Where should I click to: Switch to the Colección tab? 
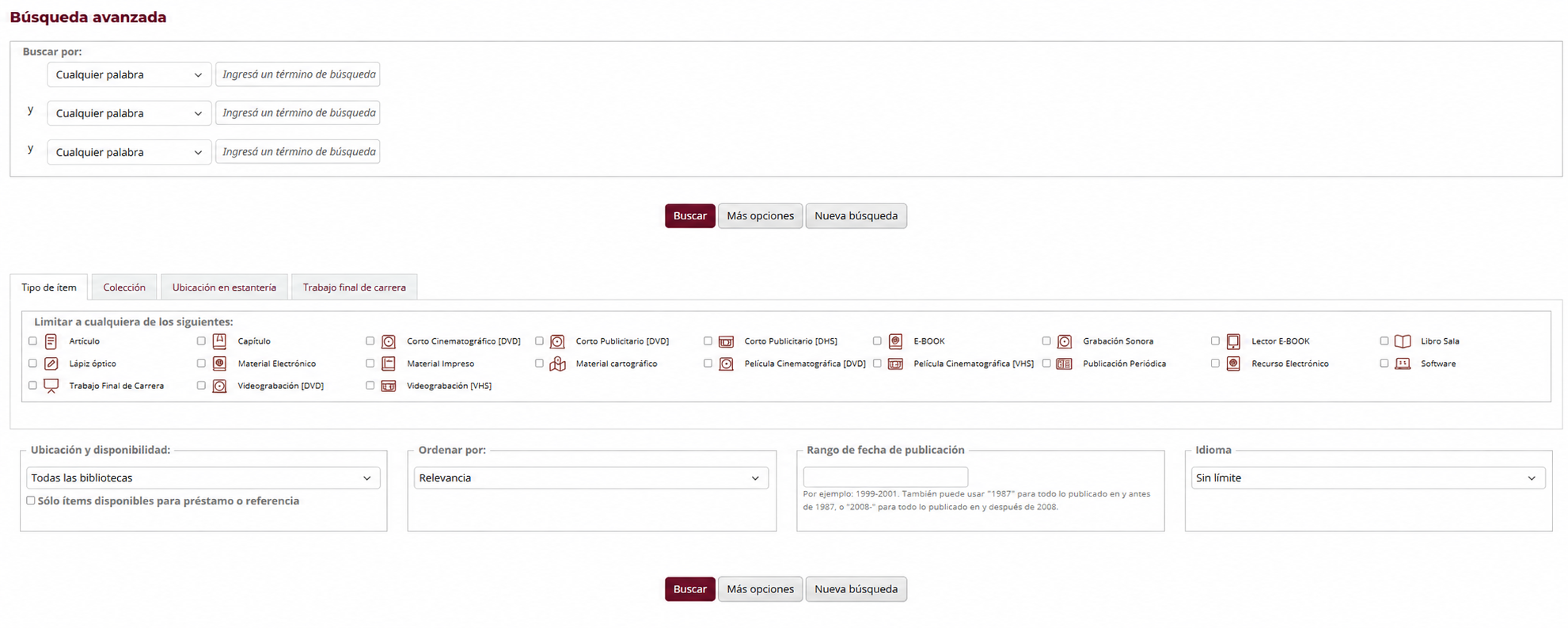click(x=124, y=287)
